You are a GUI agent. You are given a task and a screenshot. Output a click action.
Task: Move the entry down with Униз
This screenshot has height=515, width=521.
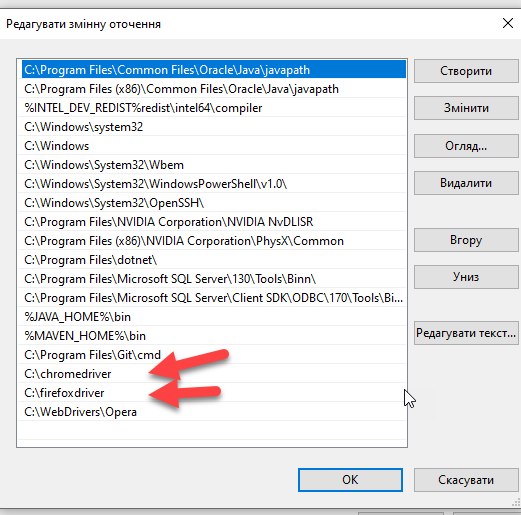point(466,277)
